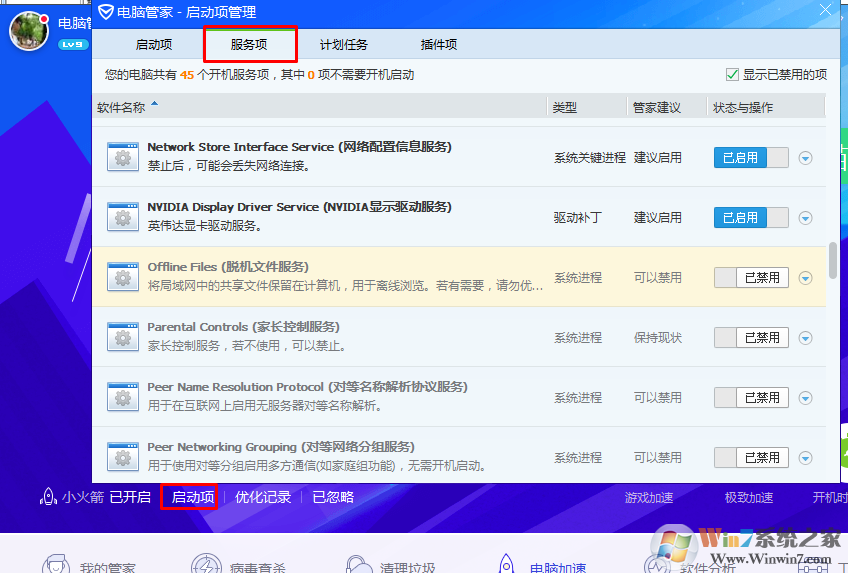The width and height of the screenshot is (848, 573).
Task: Open the 启动项 tab
Action: (154, 44)
